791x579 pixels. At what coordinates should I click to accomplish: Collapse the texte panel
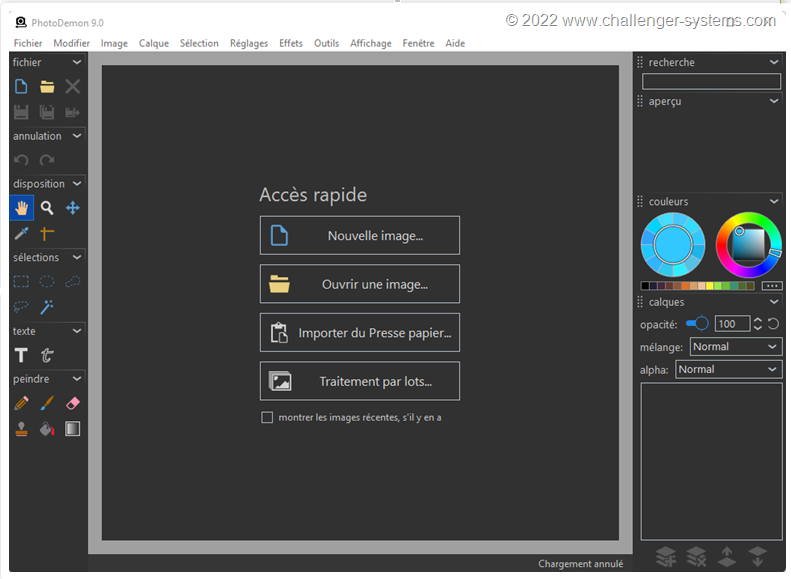77,331
